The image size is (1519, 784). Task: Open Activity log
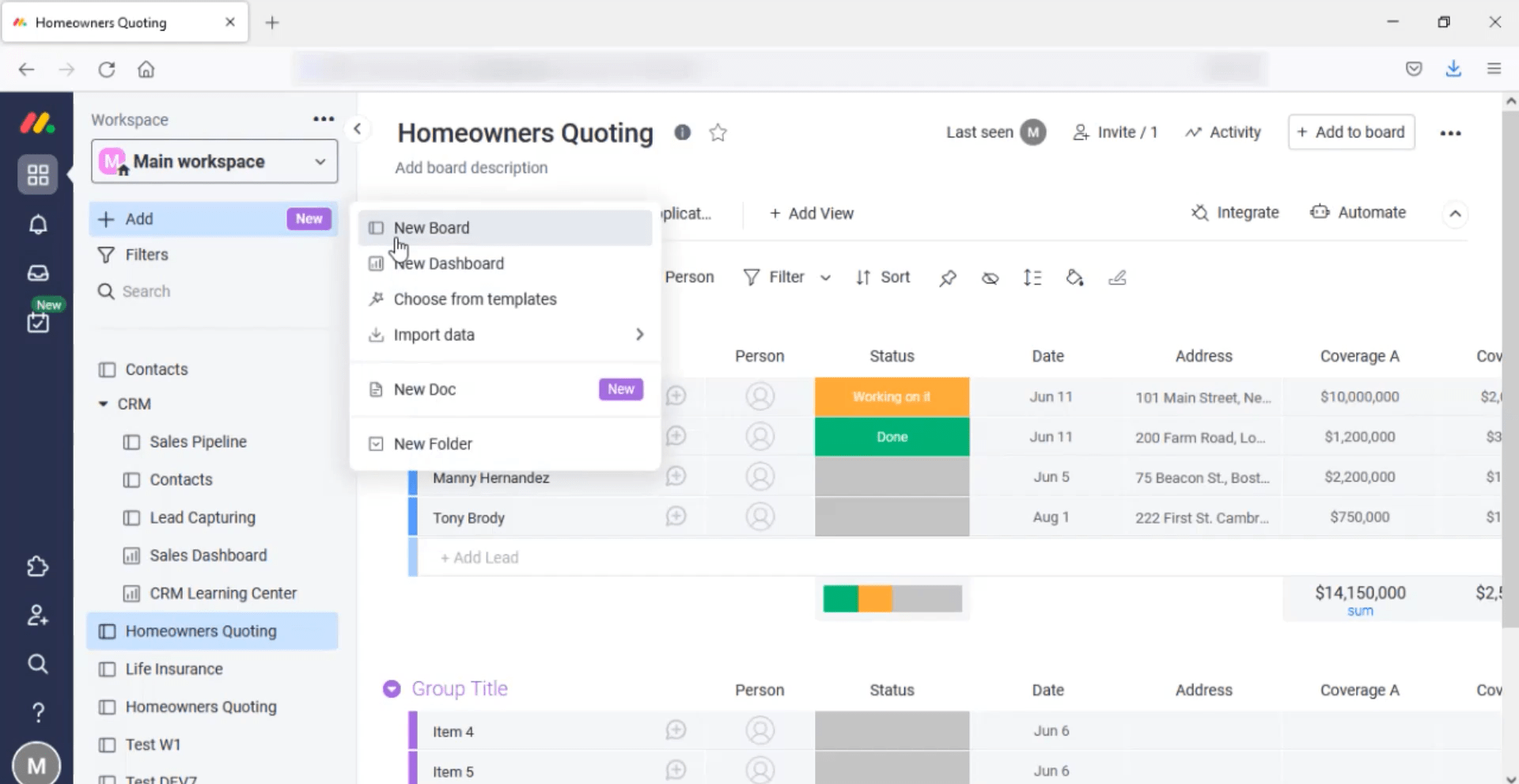click(x=1222, y=132)
